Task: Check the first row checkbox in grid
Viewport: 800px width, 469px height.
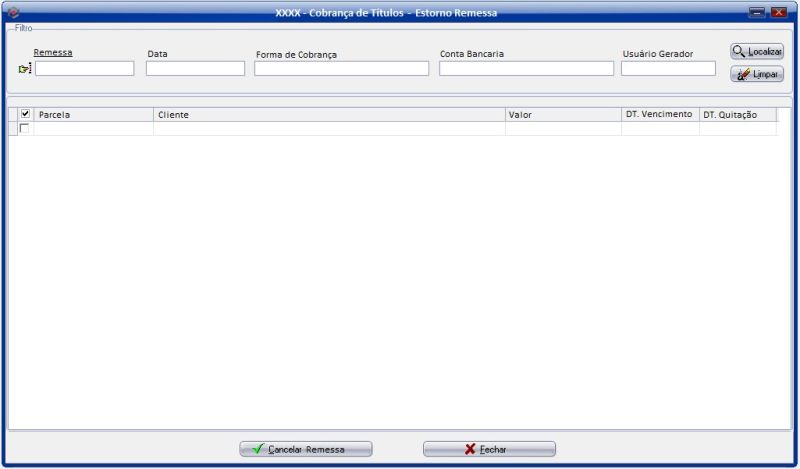Action: point(24,128)
